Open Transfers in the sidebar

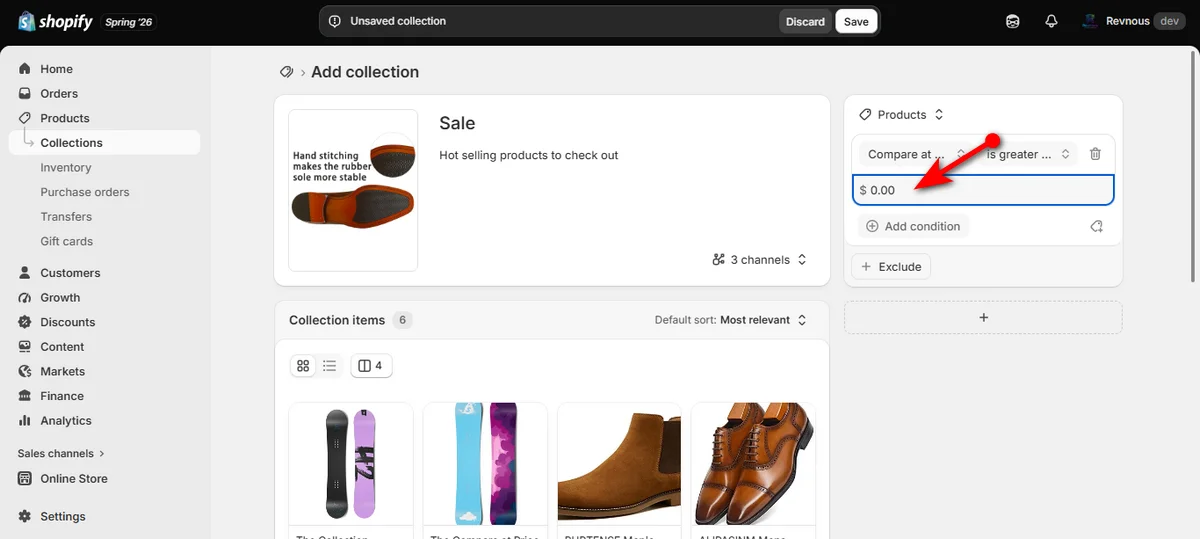pyautogui.click(x=66, y=216)
